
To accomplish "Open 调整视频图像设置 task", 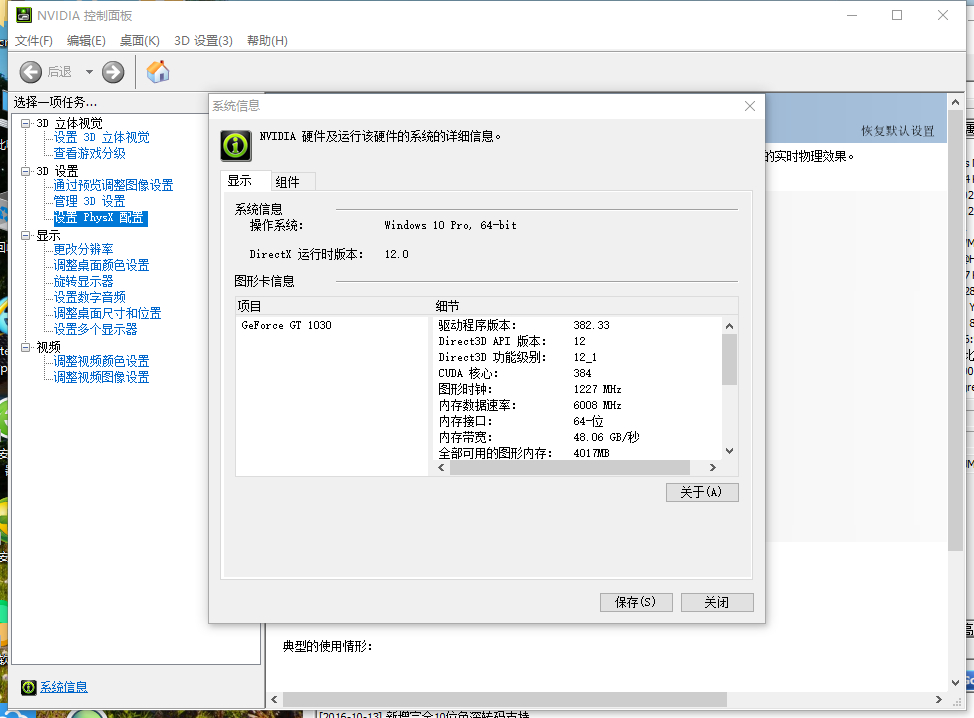I will pos(101,377).
